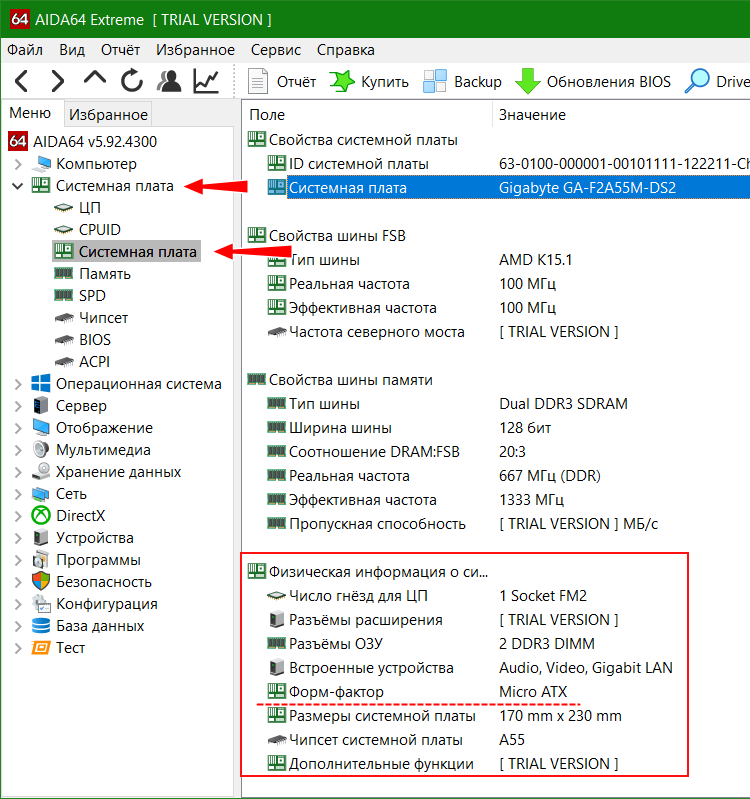
Task: Expand the Отображение tree node
Action: click(x=18, y=428)
